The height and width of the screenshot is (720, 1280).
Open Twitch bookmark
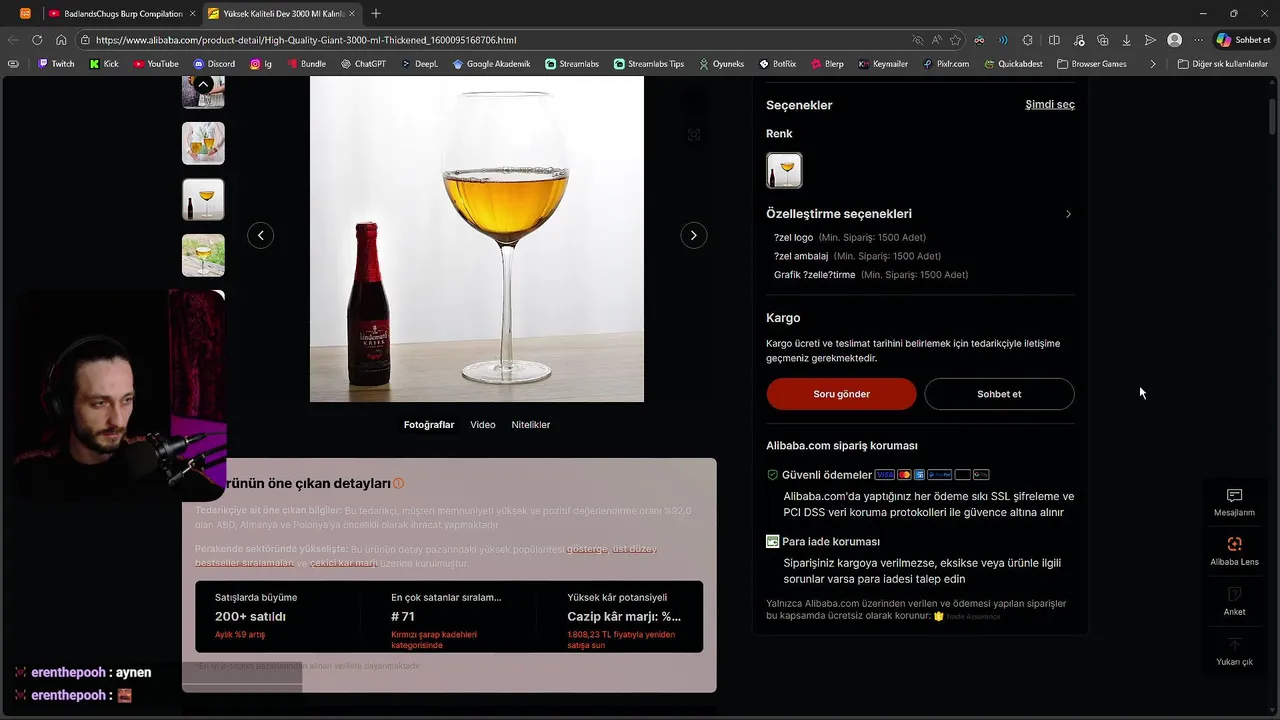pos(56,64)
